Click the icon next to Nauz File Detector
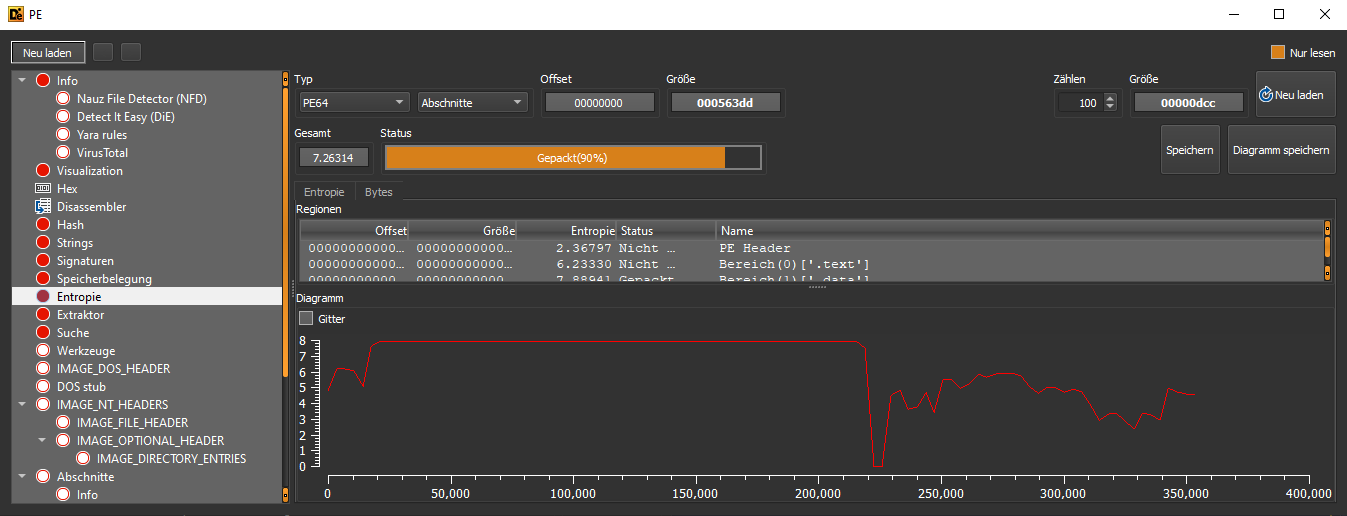 point(63,99)
